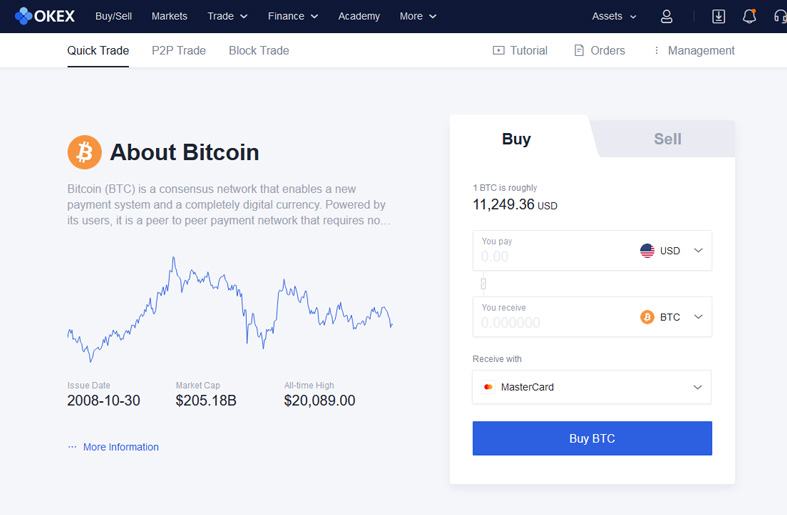Open the Orders document icon
The image size is (787, 515).
(x=579, y=50)
